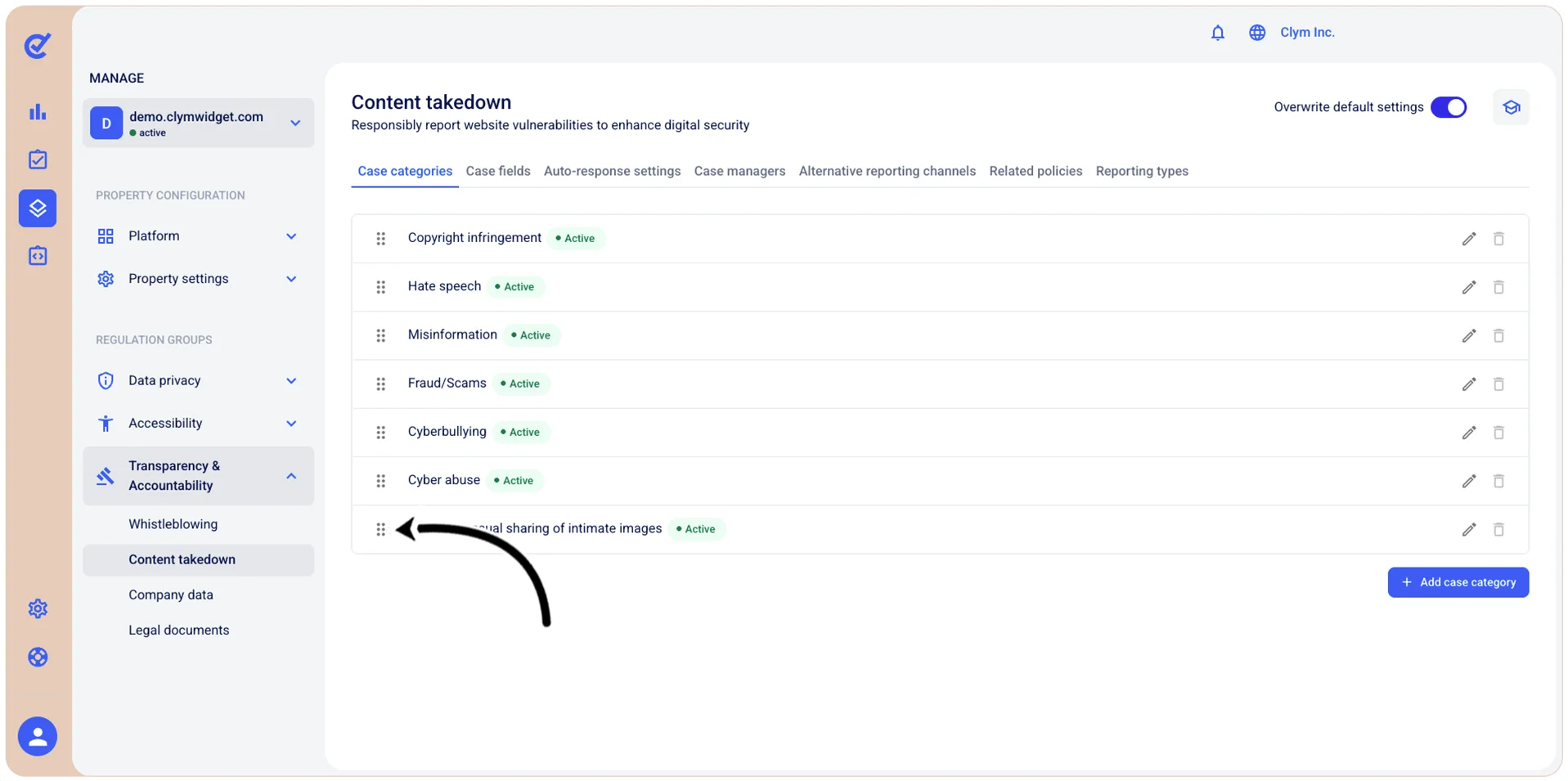
Task: Open the support lifebuoy icon
Action: click(38, 657)
